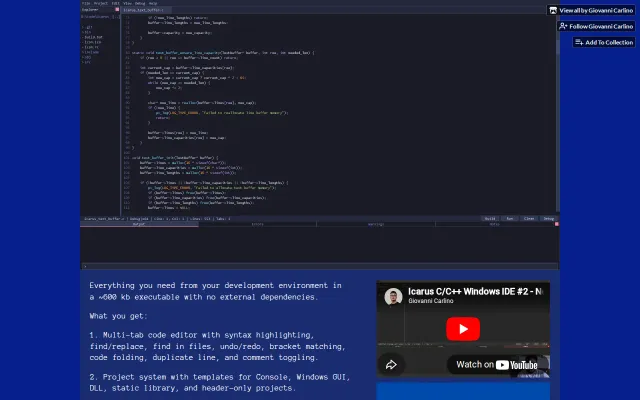Follow Giovanni Carlino
This screenshot has width=640, height=400.
596,26
